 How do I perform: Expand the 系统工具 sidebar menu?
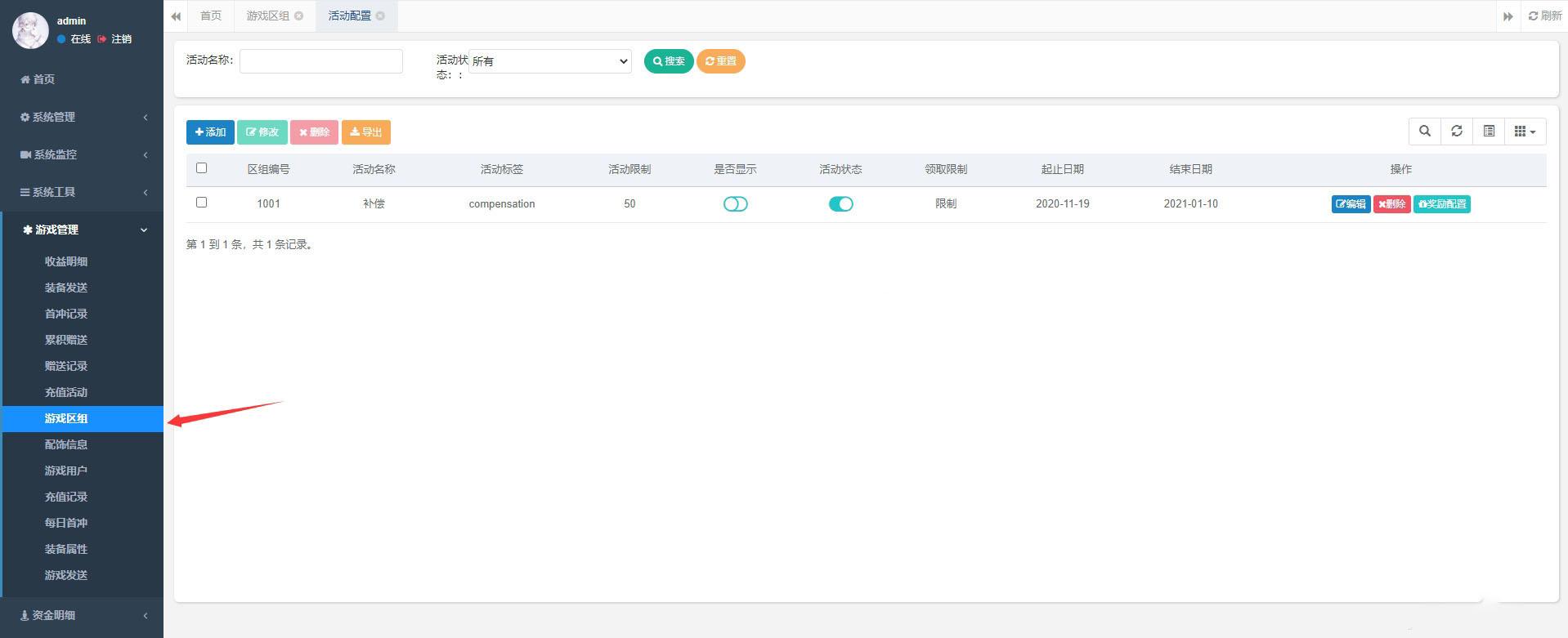tap(82, 192)
